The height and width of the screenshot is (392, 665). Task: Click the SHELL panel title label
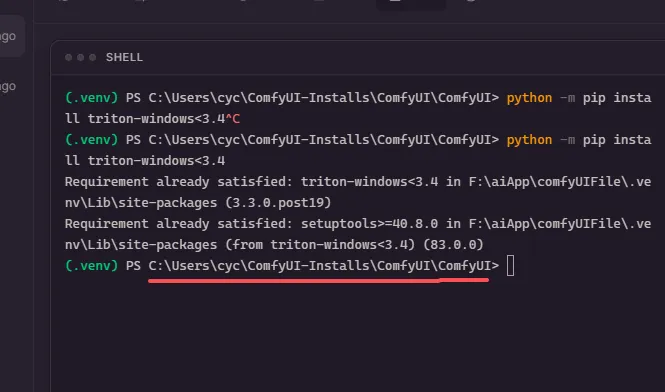coord(124,57)
